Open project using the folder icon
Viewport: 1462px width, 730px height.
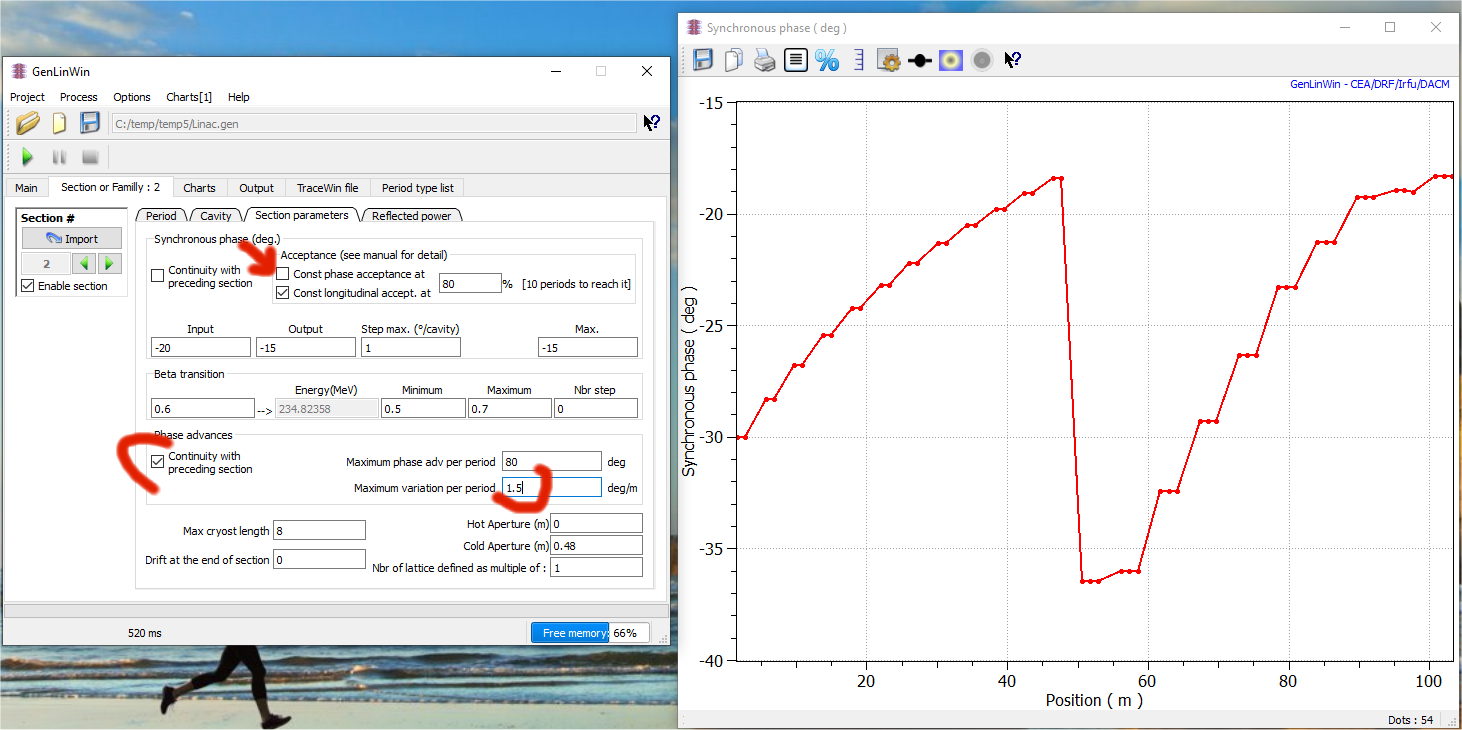click(28, 123)
